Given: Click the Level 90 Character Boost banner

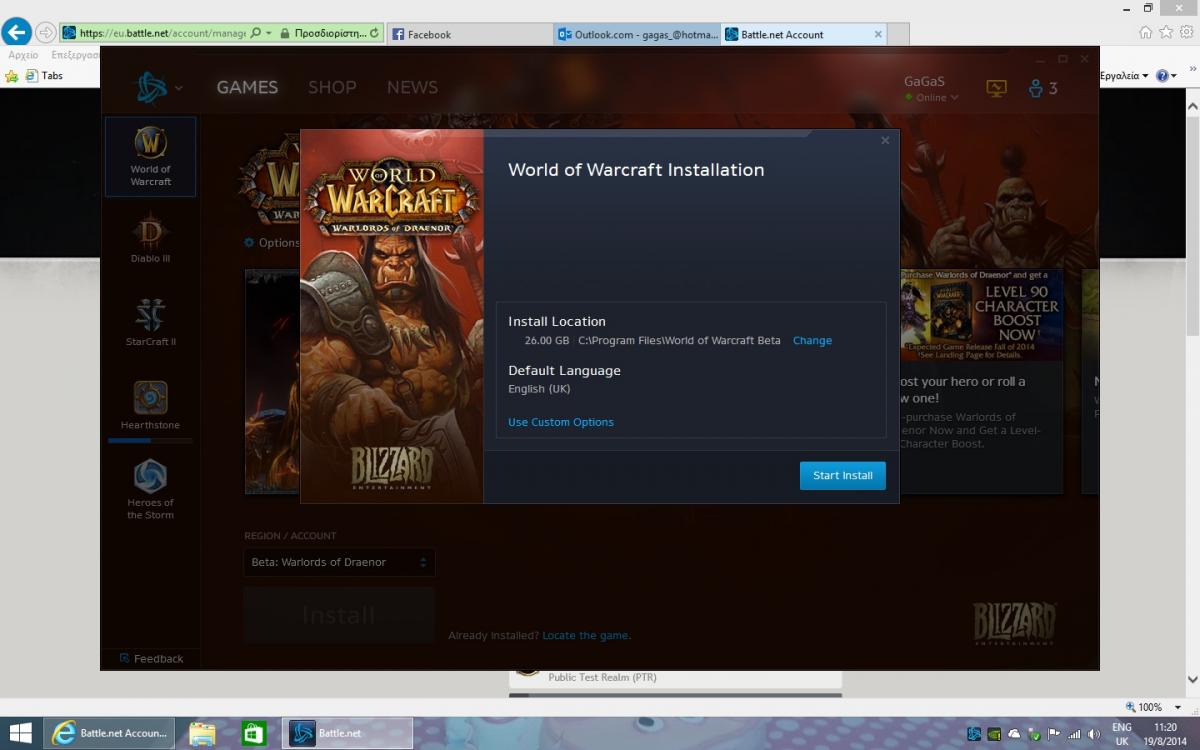Looking at the screenshot, I should pos(981,315).
